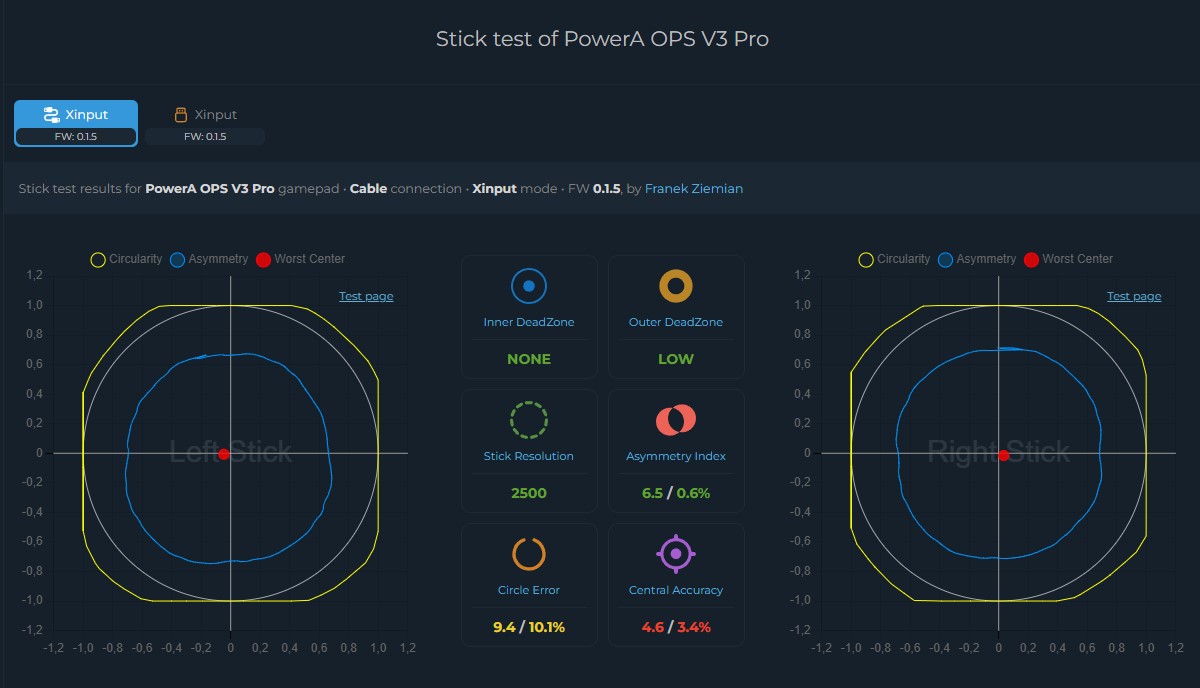Viewport: 1200px width, 688px height.
Task: Click the NONE inner deadzone value
Action: point(529,359)
